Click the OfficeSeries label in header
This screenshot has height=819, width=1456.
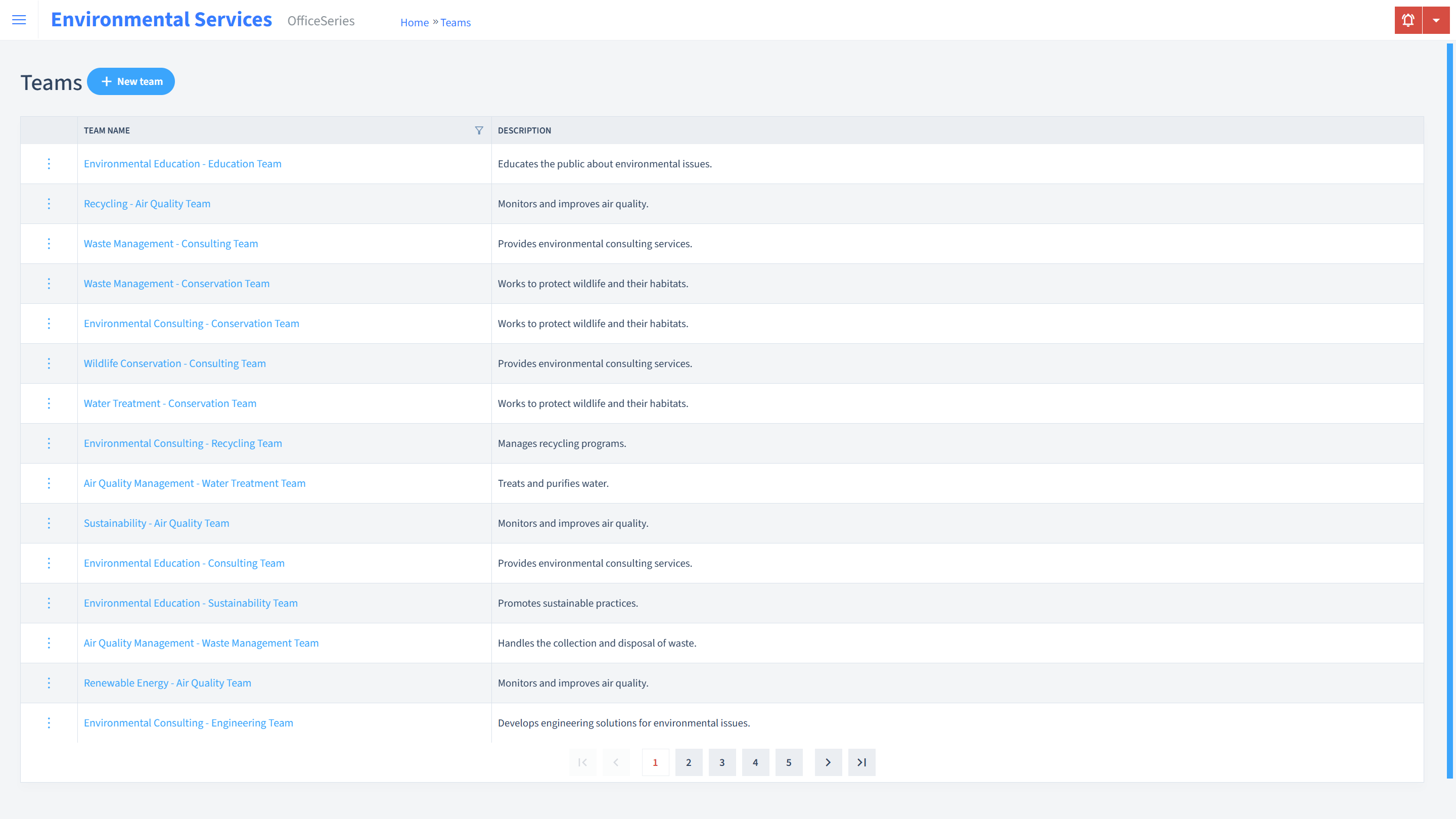pos(321,21)
